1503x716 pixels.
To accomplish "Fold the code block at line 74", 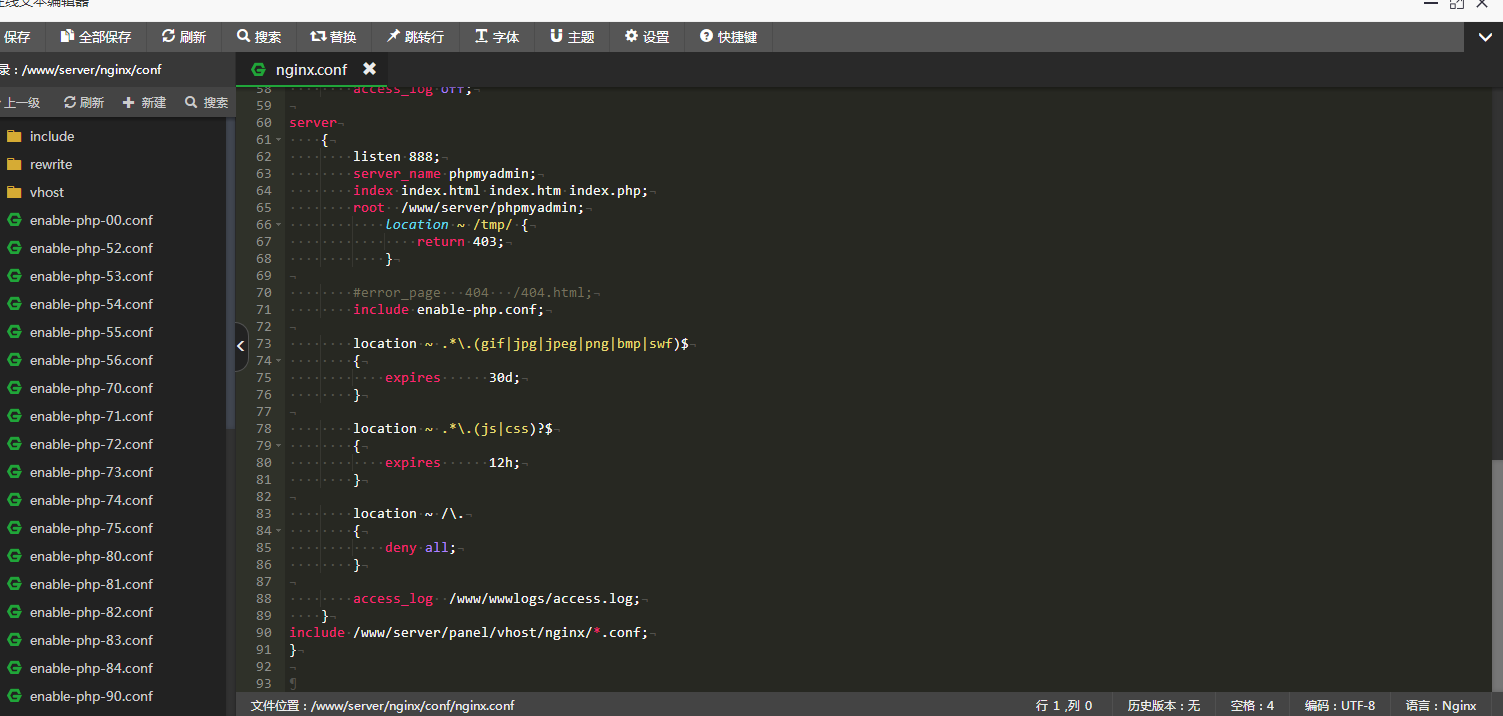I will 279,361.
